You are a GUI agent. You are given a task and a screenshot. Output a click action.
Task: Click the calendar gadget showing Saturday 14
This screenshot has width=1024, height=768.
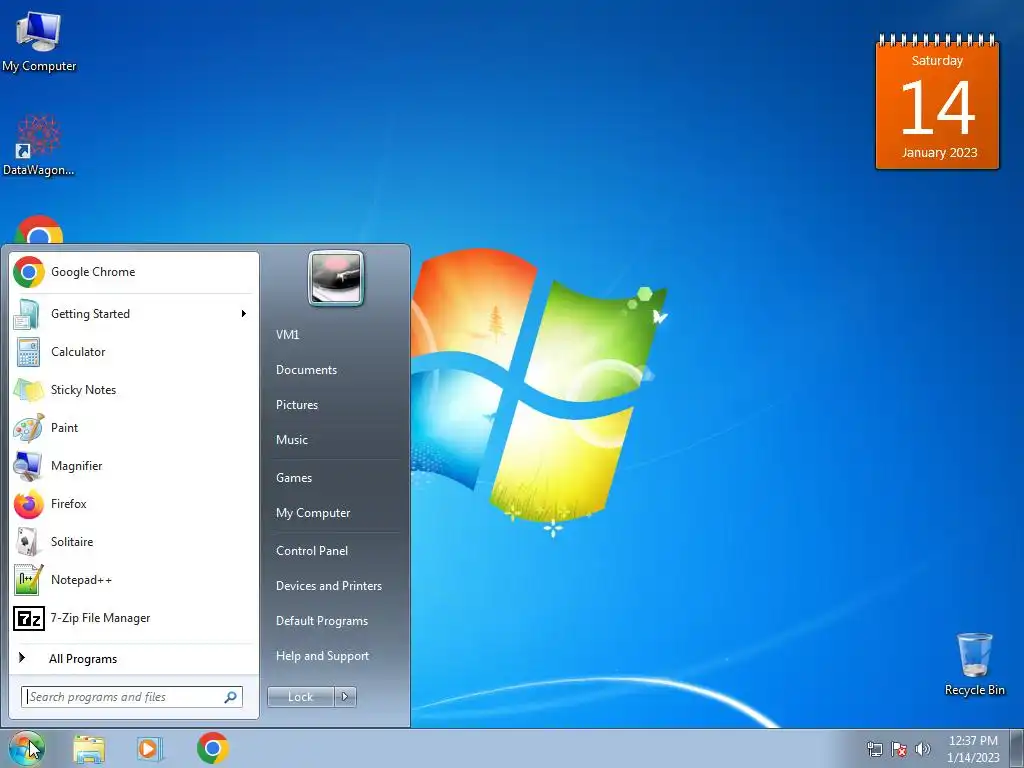937,102
